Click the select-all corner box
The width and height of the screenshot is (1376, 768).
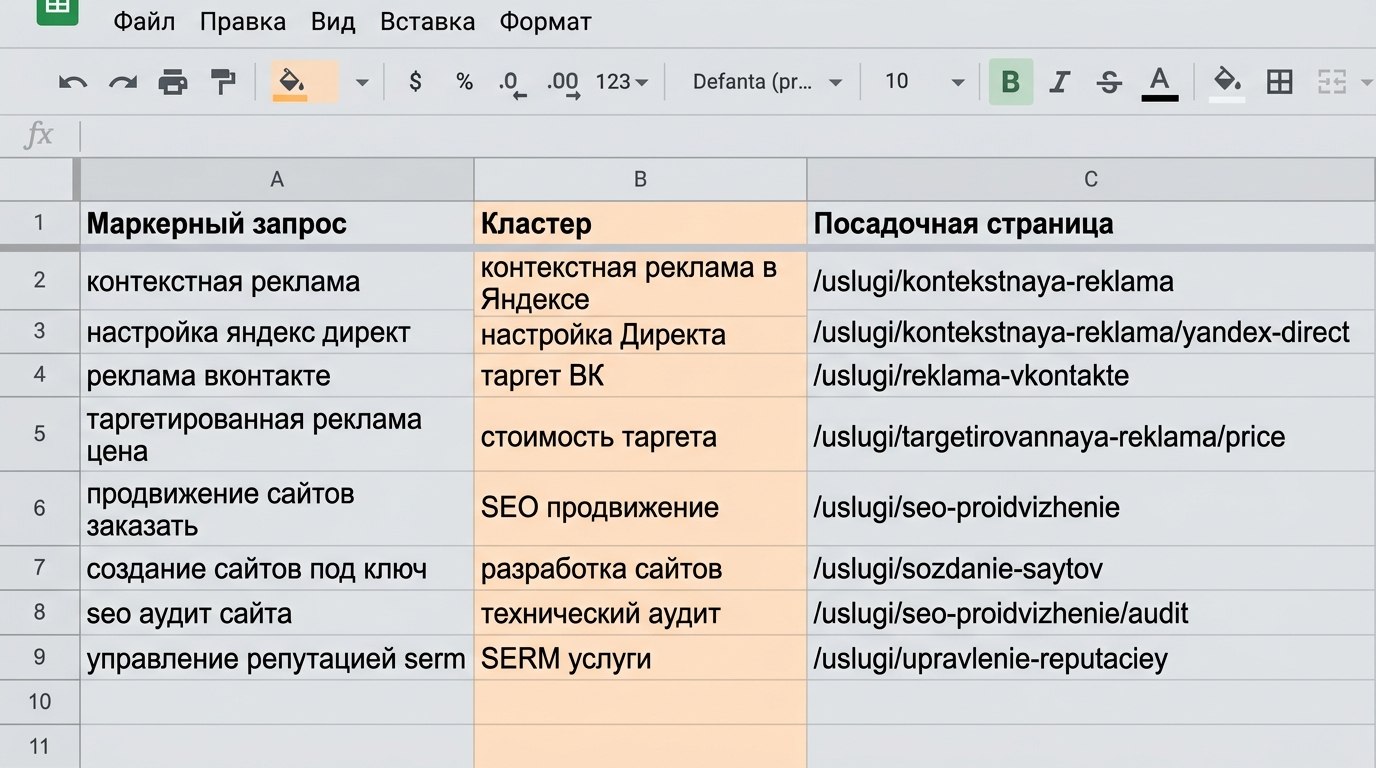point(39,179)
